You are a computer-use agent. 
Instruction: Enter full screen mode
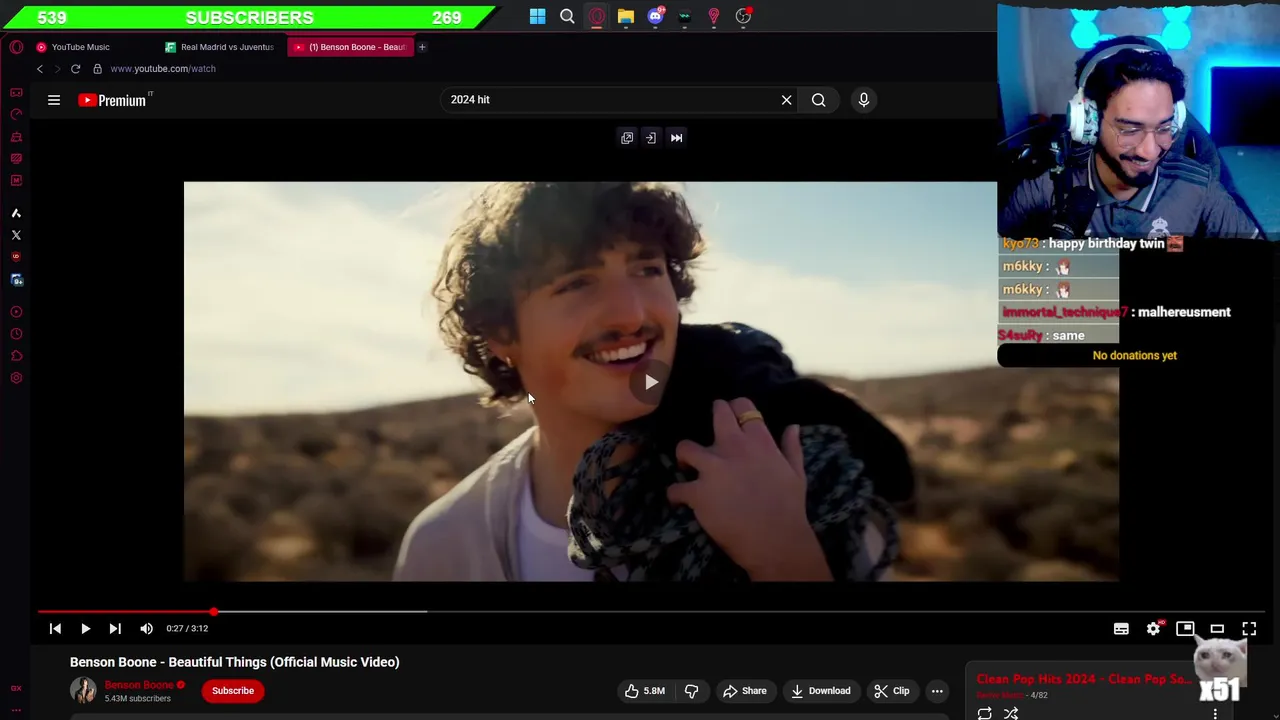(x=1249, y=629)
